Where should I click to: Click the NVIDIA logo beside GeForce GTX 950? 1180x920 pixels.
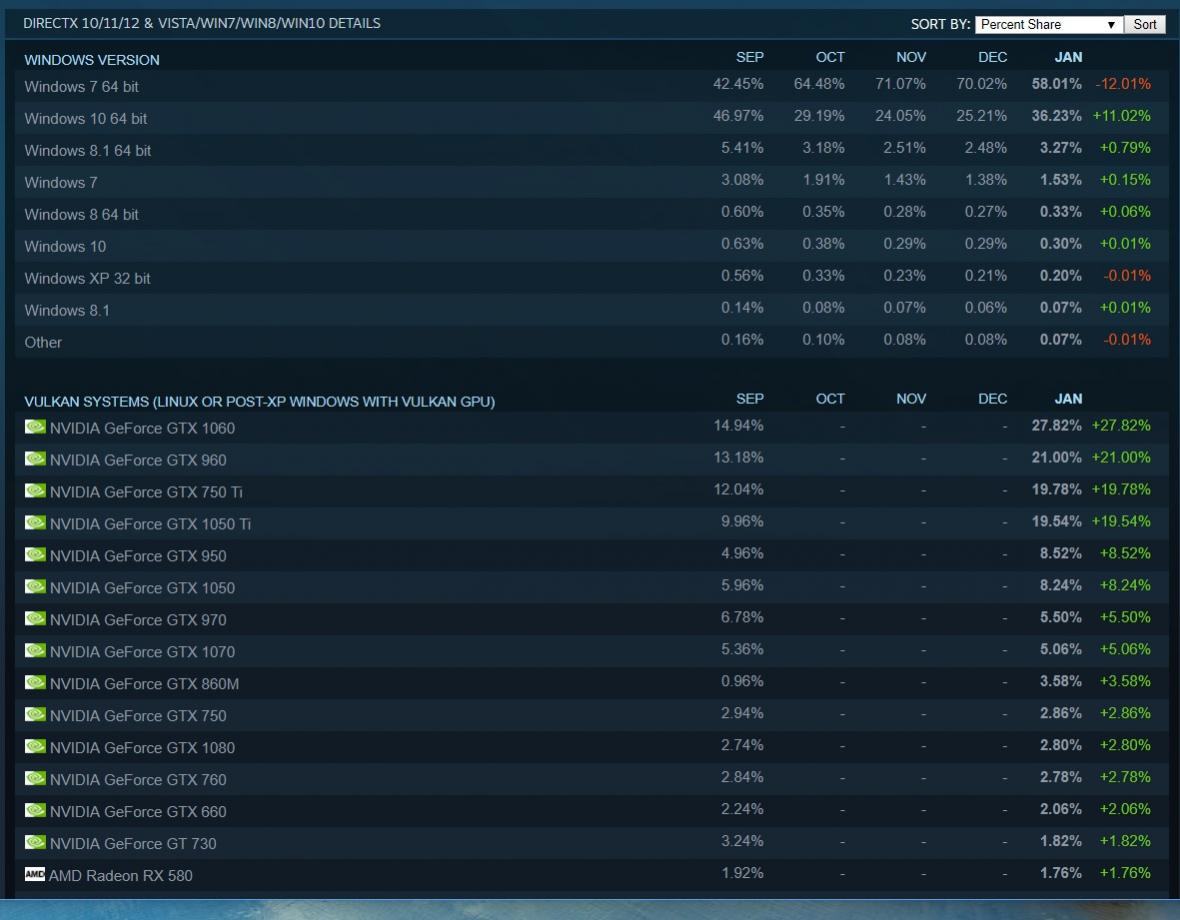(x=35, y=555)
